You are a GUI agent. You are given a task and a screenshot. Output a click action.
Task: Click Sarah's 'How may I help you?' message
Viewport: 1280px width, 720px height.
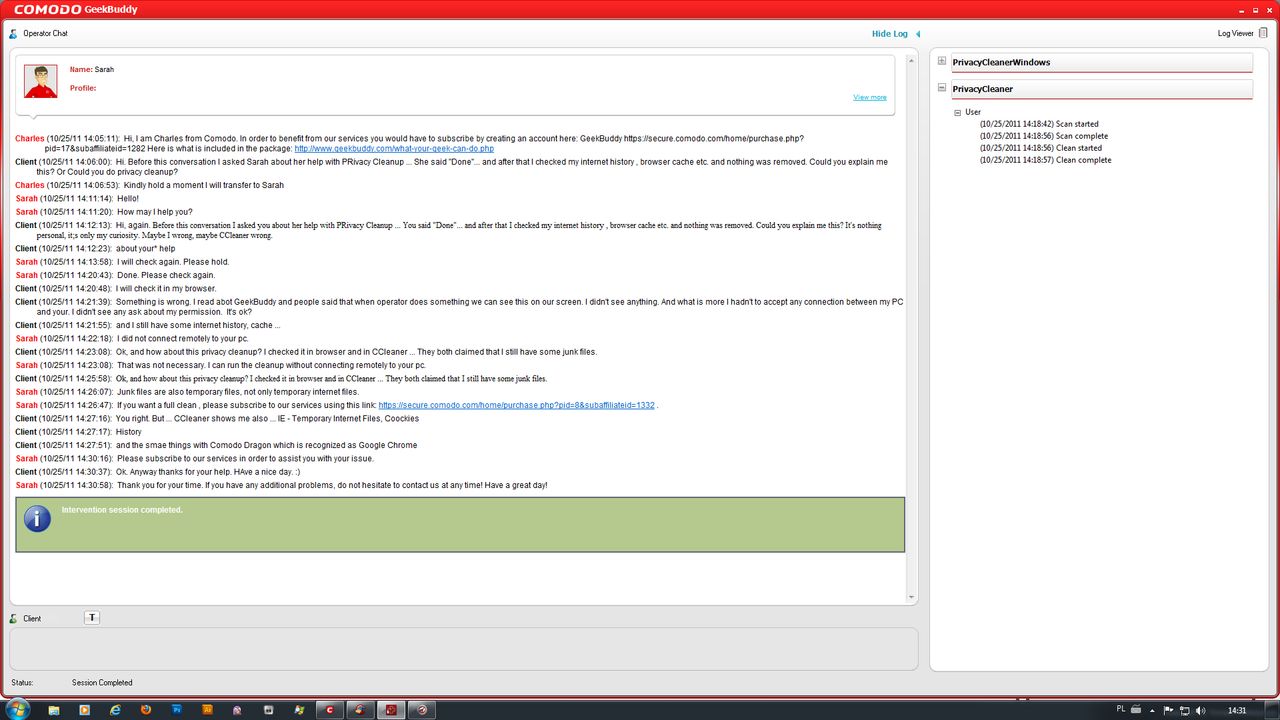click(x=155, y=212)
